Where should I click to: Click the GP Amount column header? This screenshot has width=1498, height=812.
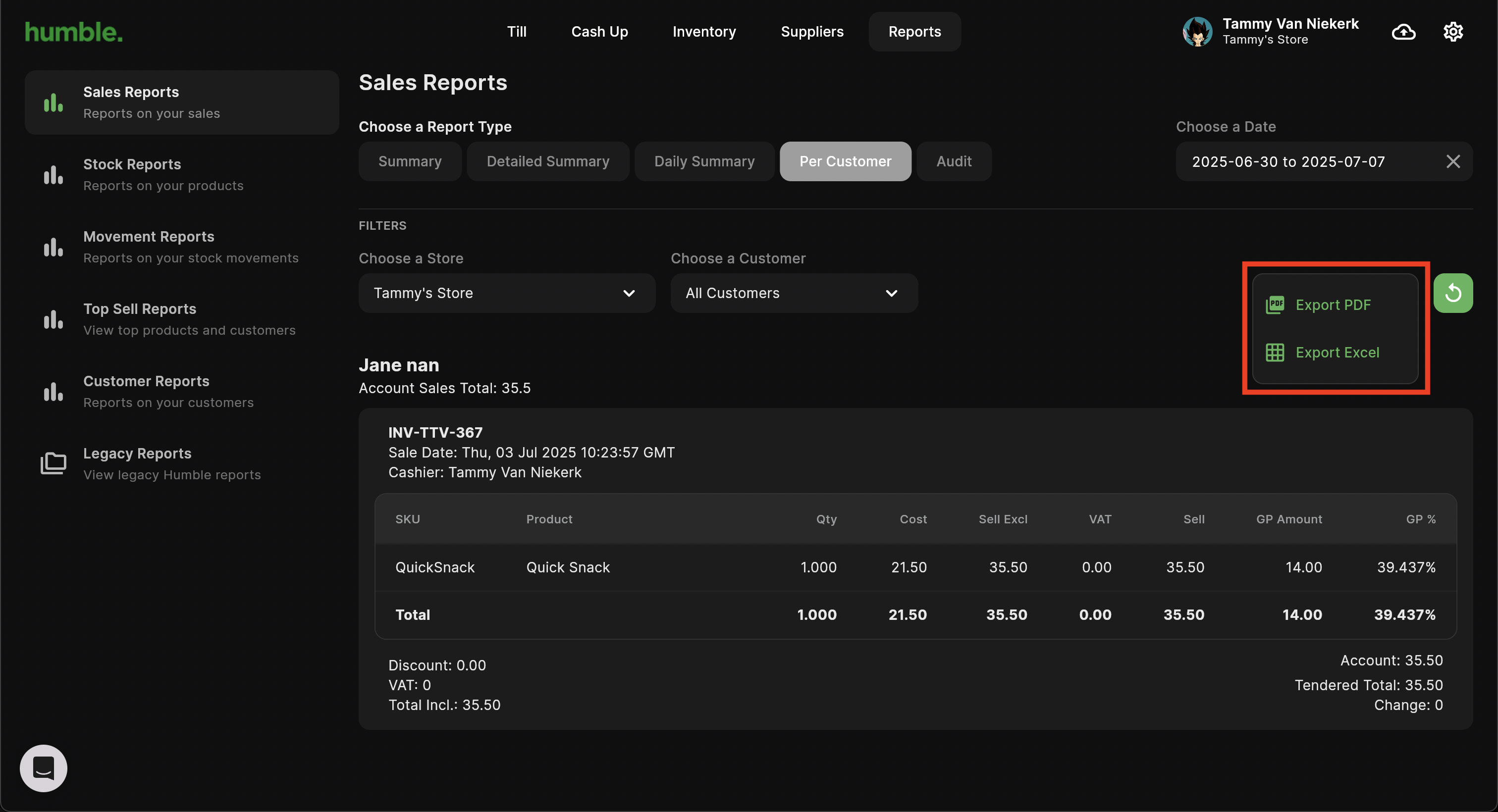[x=1288, y=519]
